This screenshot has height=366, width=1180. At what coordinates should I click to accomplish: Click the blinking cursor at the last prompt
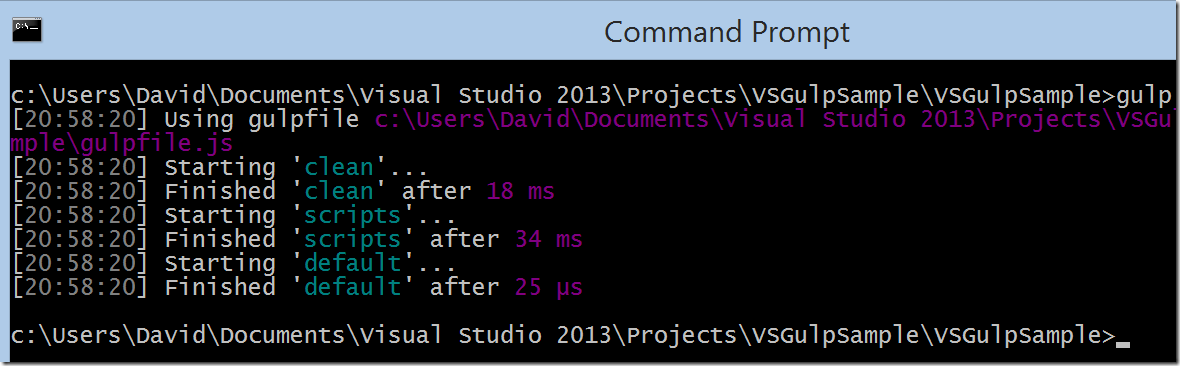click(1124, 345)
